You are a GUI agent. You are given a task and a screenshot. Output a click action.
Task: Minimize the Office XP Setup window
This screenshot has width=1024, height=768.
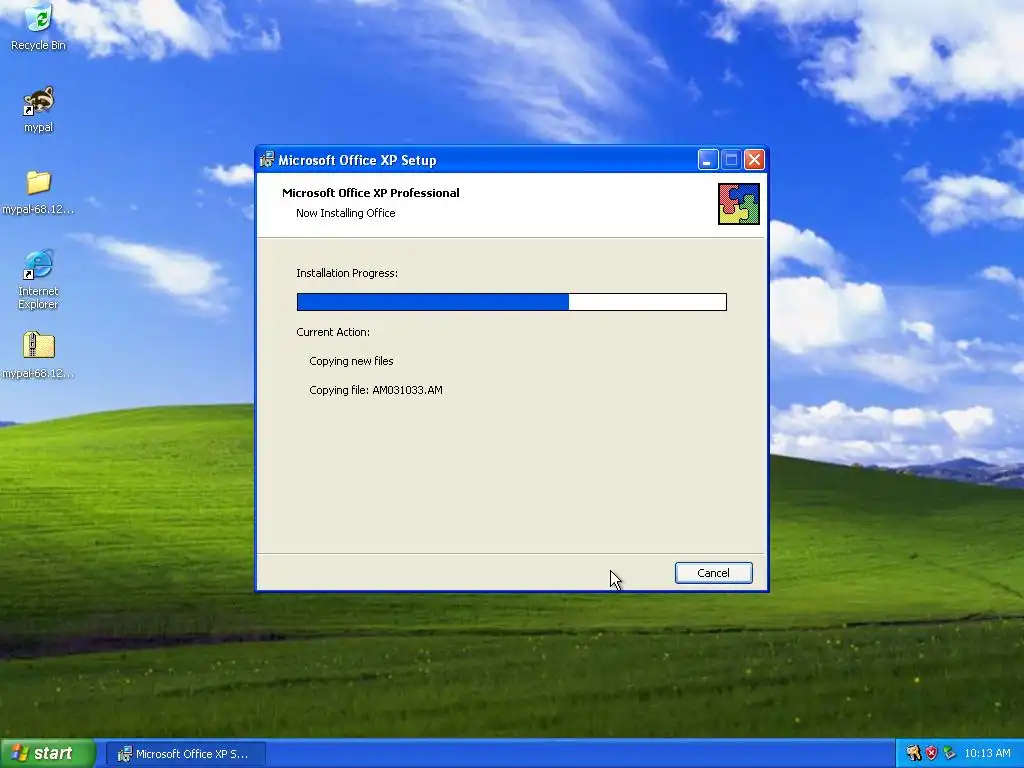(x=708, y=160)
